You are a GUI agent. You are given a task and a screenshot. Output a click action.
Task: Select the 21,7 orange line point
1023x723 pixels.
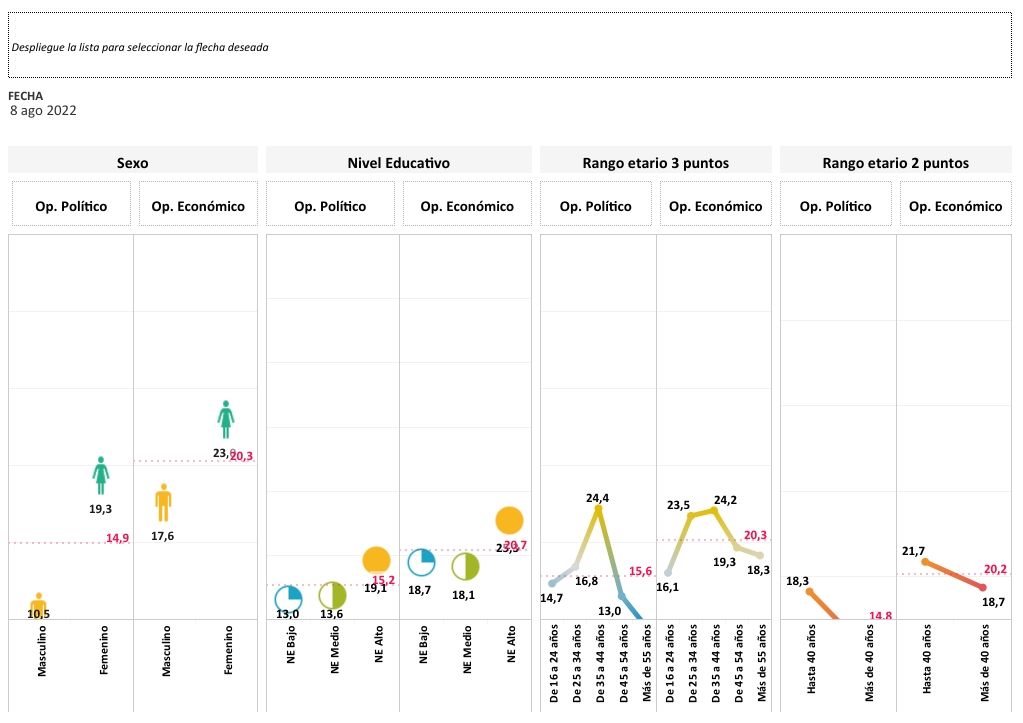926,562
